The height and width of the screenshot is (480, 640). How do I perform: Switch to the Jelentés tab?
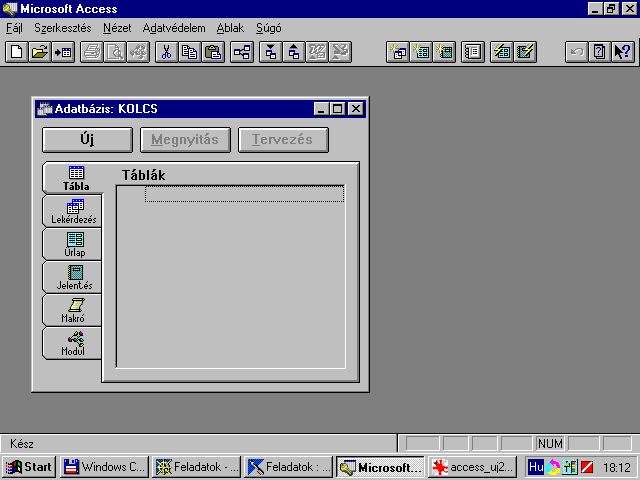click(73, 278)
